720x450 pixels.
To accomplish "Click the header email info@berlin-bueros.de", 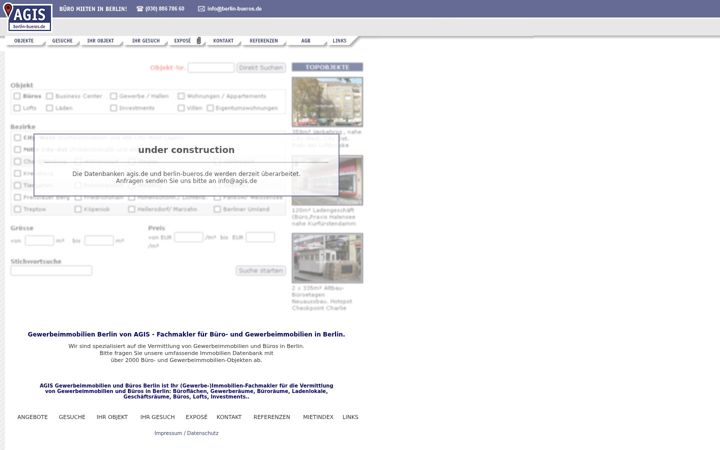I will tap(235, 9).
